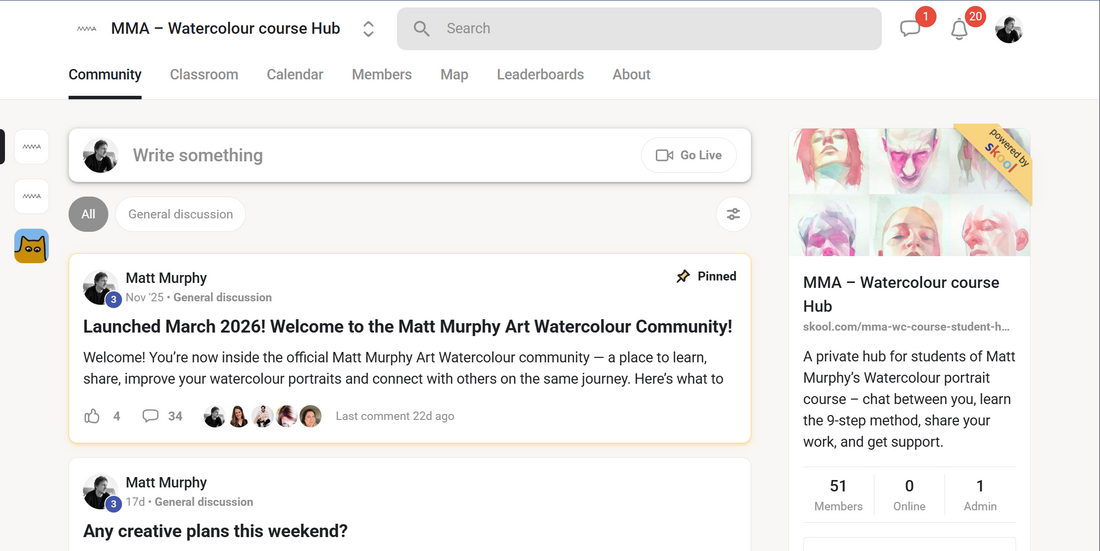
Task: Open the skool.com community link
Action: point(906,326)
